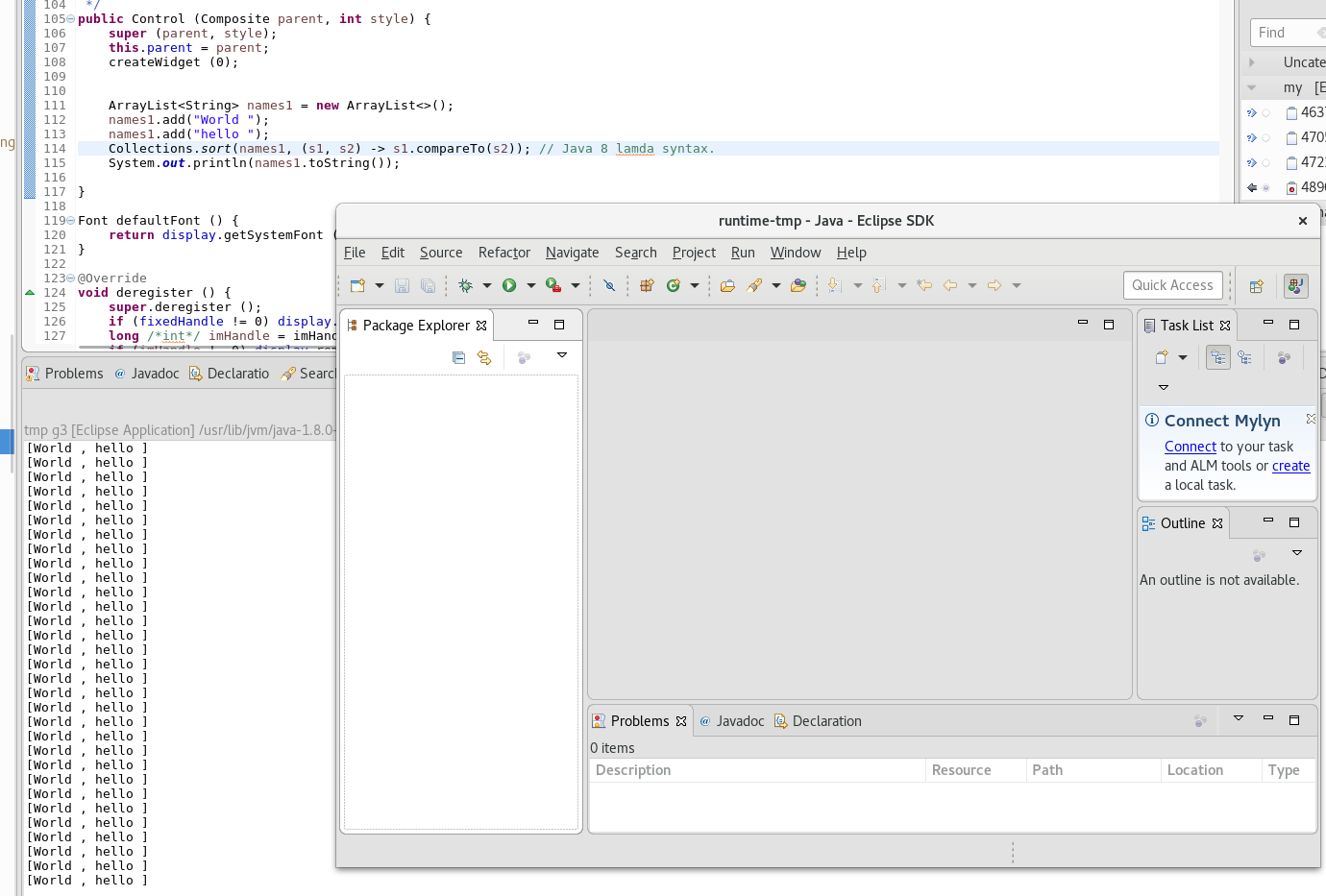Open the Run button dropdown arrow
Viewport: 1326px width, 896px height.
tap(531, 285)
